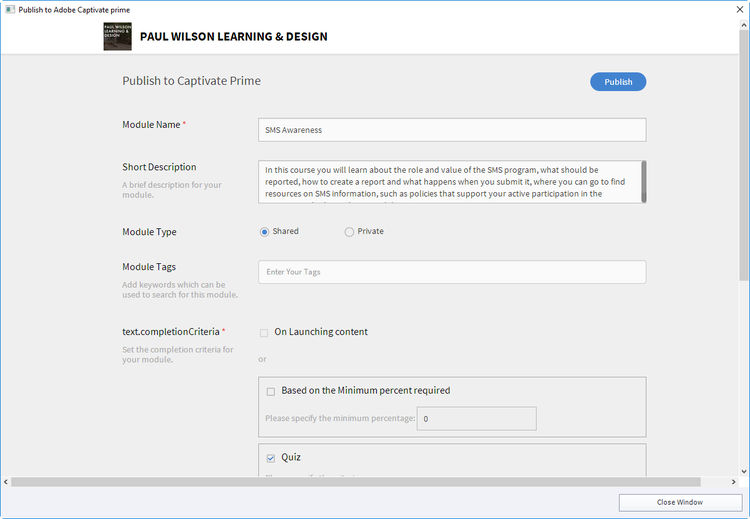Click the Captivate app icon in title bar
750x519 pixels.
click(9, 9)
